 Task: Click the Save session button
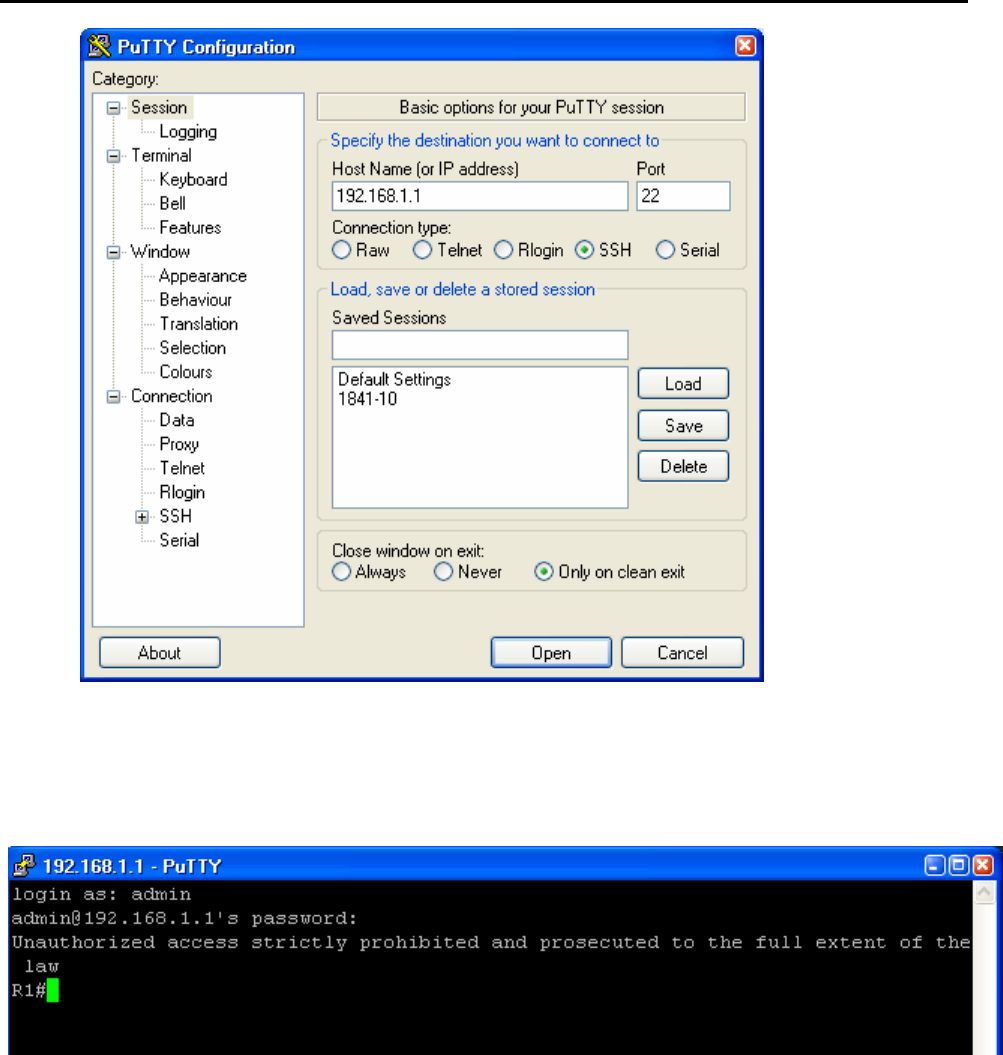pos(683,426)
